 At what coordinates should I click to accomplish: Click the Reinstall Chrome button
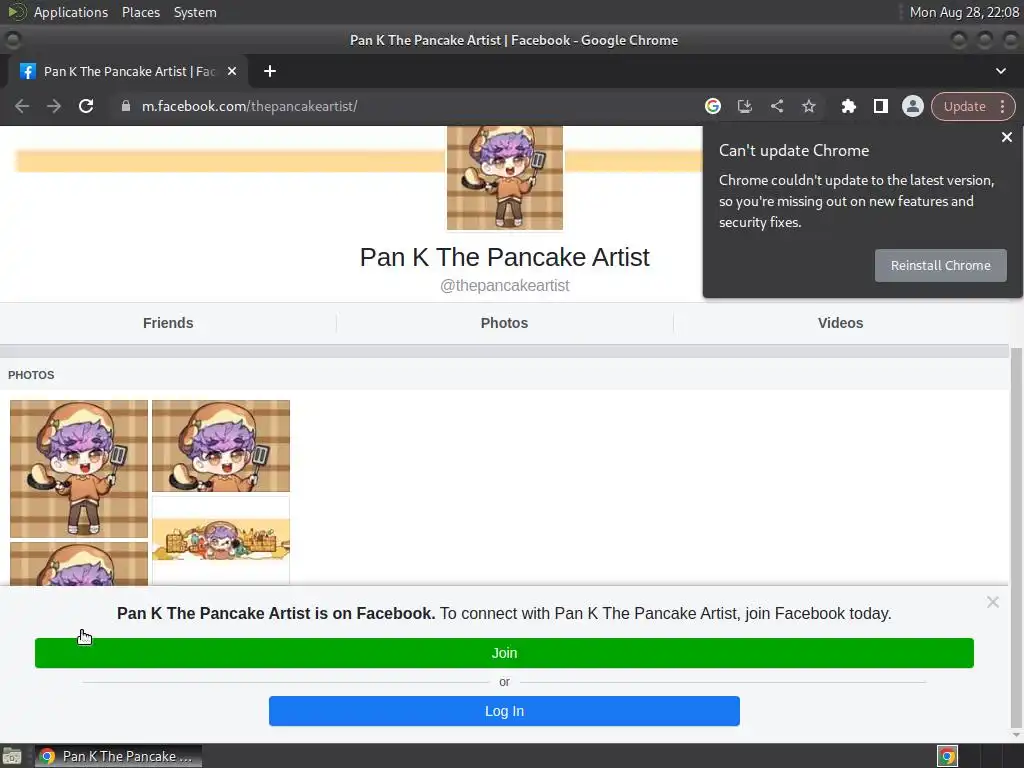click(940, 265)
